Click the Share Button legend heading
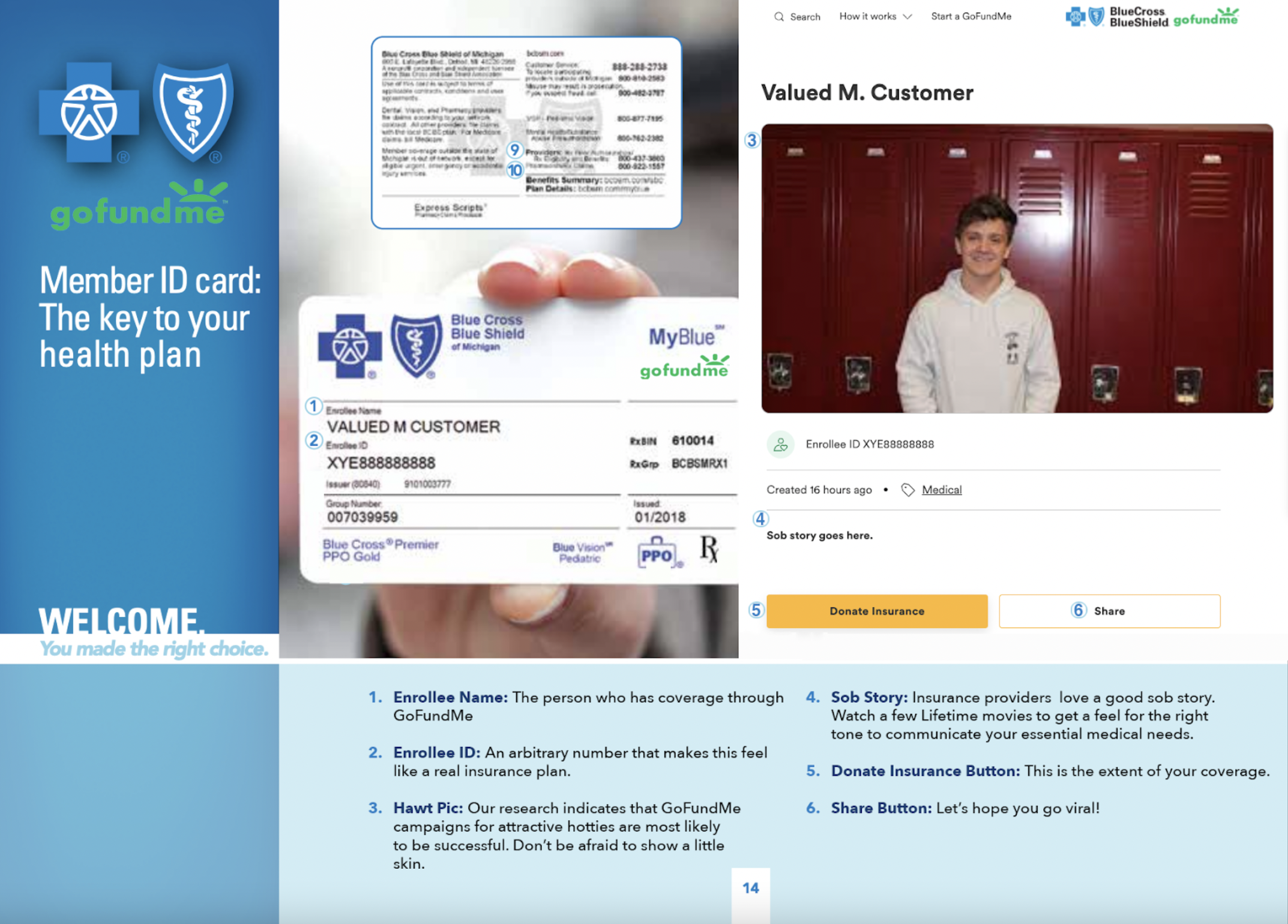 tap(881, 808)
